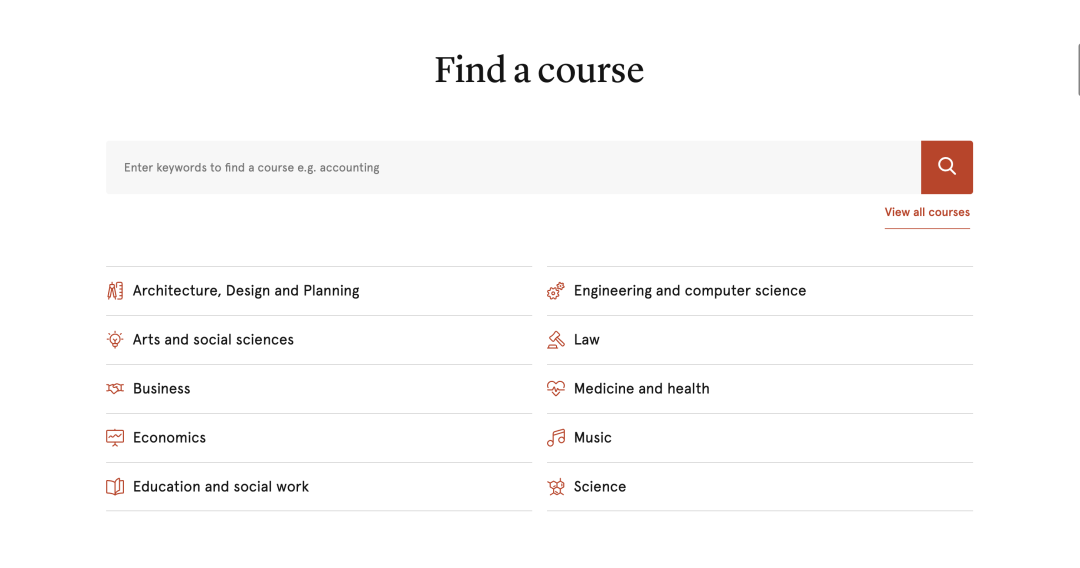1080x568 pixels.
Task: Open the Business course category
Action: [x=162, y=389]
